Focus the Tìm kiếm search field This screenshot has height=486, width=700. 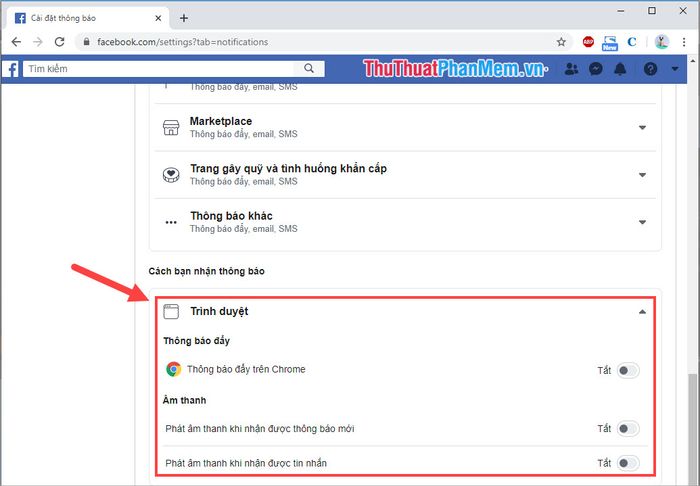pos(158,69)
